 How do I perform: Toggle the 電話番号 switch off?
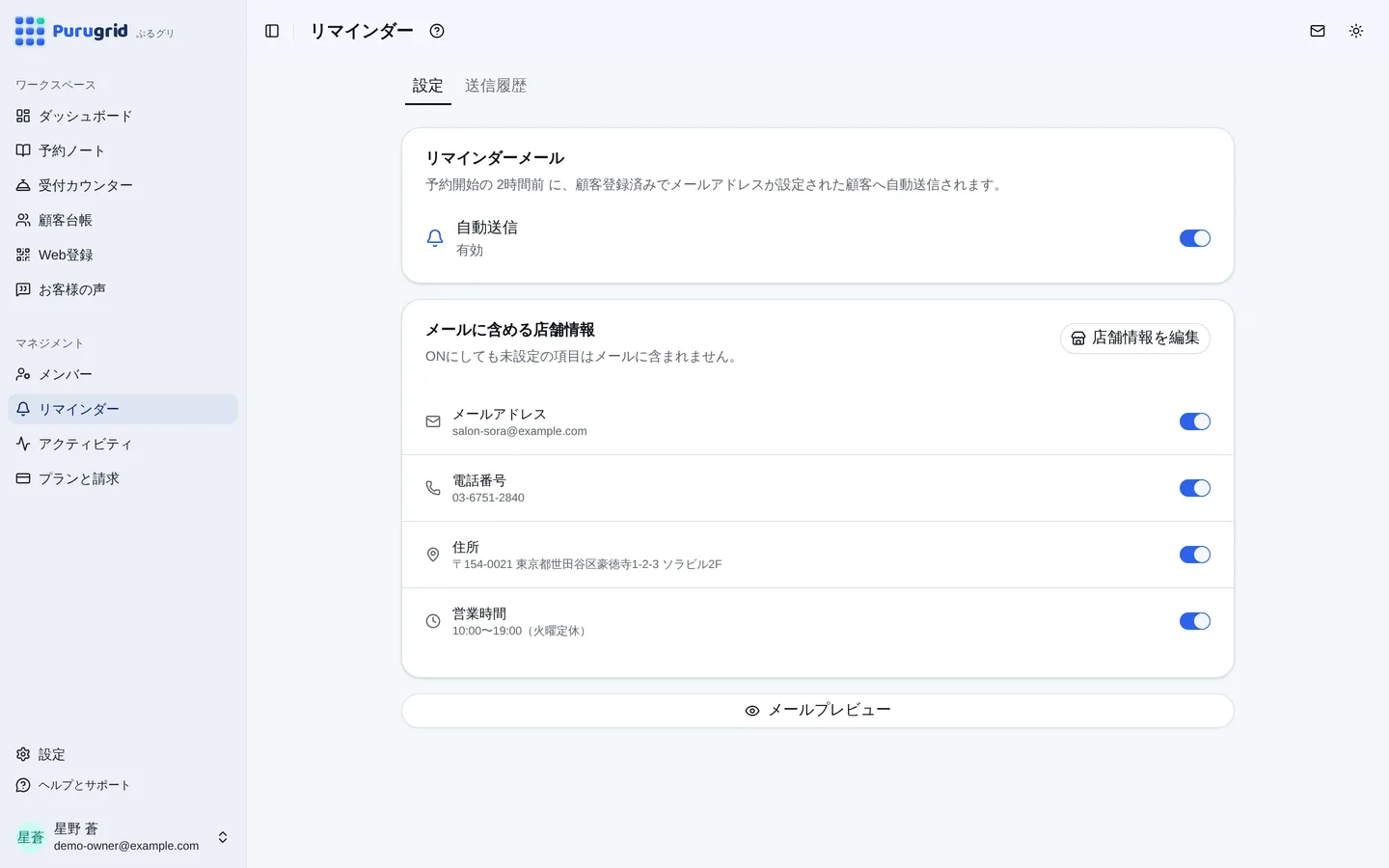pos(1194,488)
